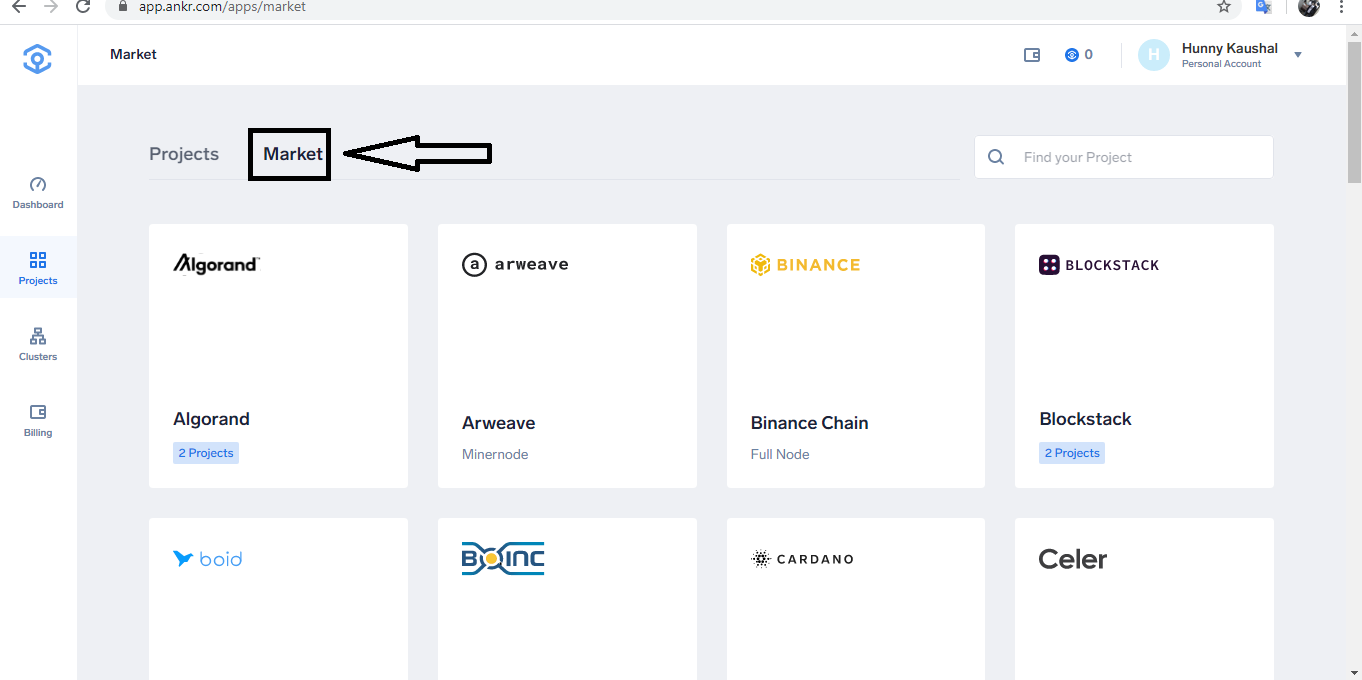This screenshot has height=680, width=1362.
Task: Open the BOINC project card
Action: (x=567, y=599)
